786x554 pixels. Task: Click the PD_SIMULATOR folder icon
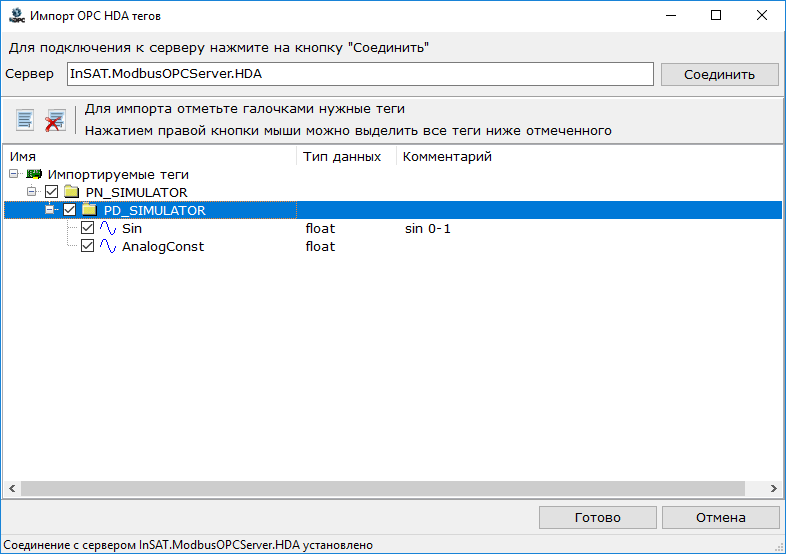pyautogui.click(x=90, y=210)
